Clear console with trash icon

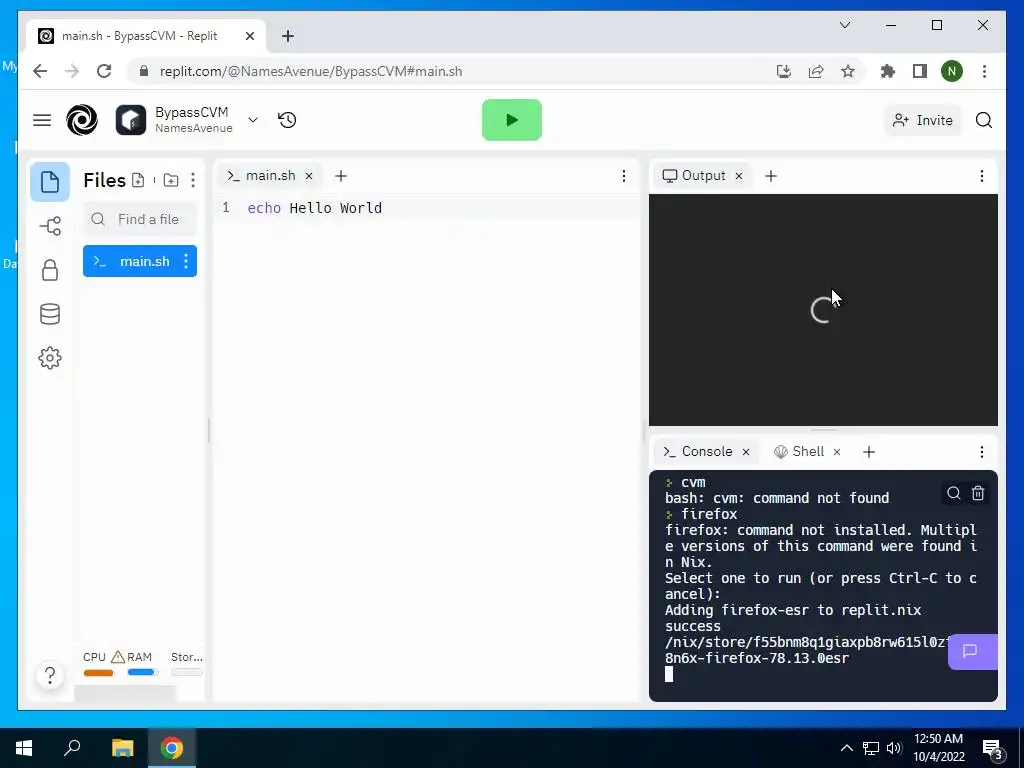click(x=978, y=493)
